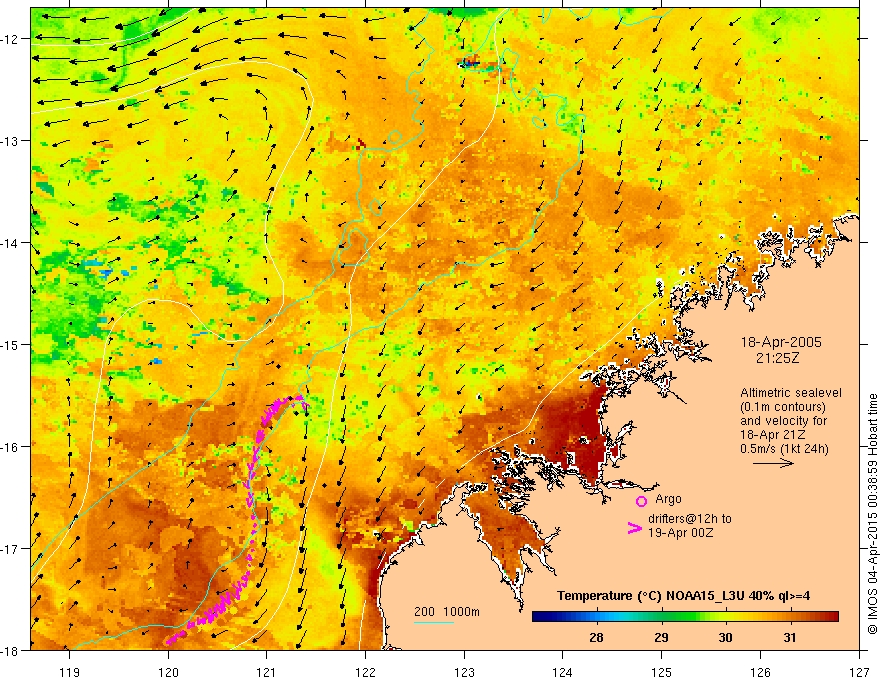Click the "(0.1m contours)" text
880x680 pixels.
point(783,407)
